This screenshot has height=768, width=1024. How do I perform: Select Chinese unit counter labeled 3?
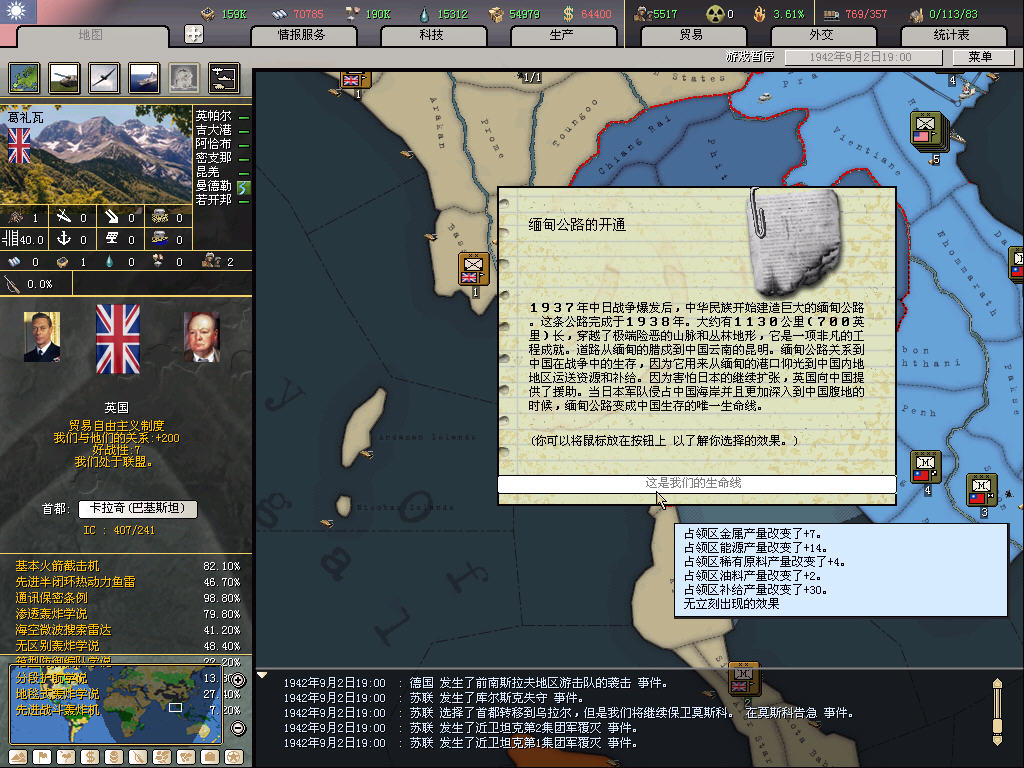(x=982, y=490)
